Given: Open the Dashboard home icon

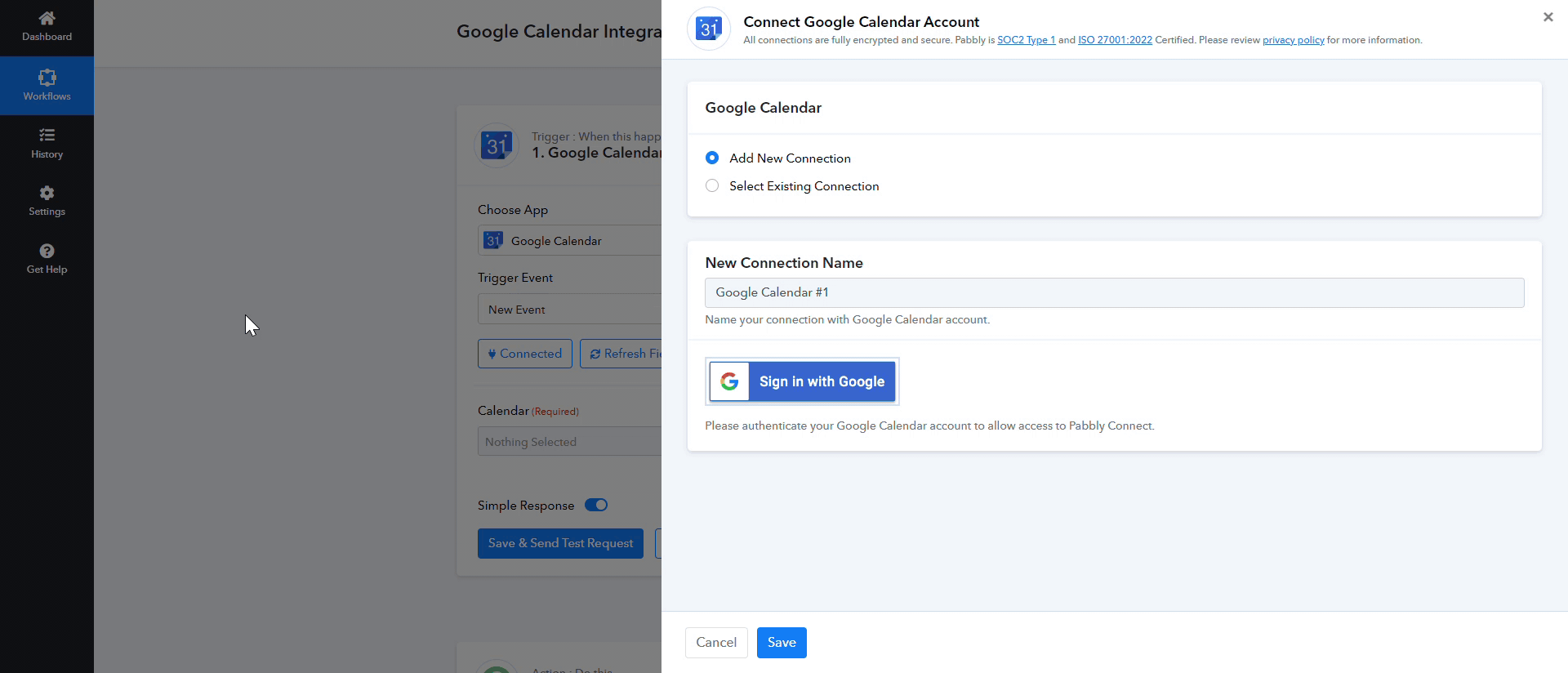Looking at the screenshot, I should pyautogui.click(x=47, y=19).
